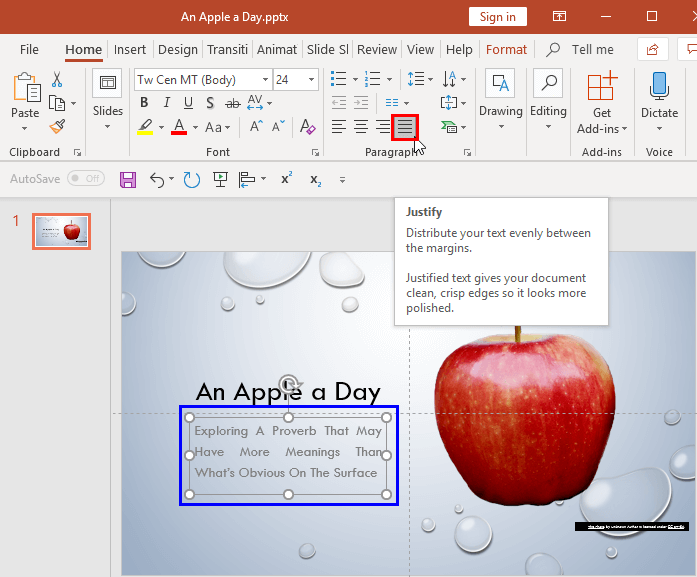The image size is (697, 577).
Task: Select the Format Painter brush icon
Action: (x=57, y=127)
